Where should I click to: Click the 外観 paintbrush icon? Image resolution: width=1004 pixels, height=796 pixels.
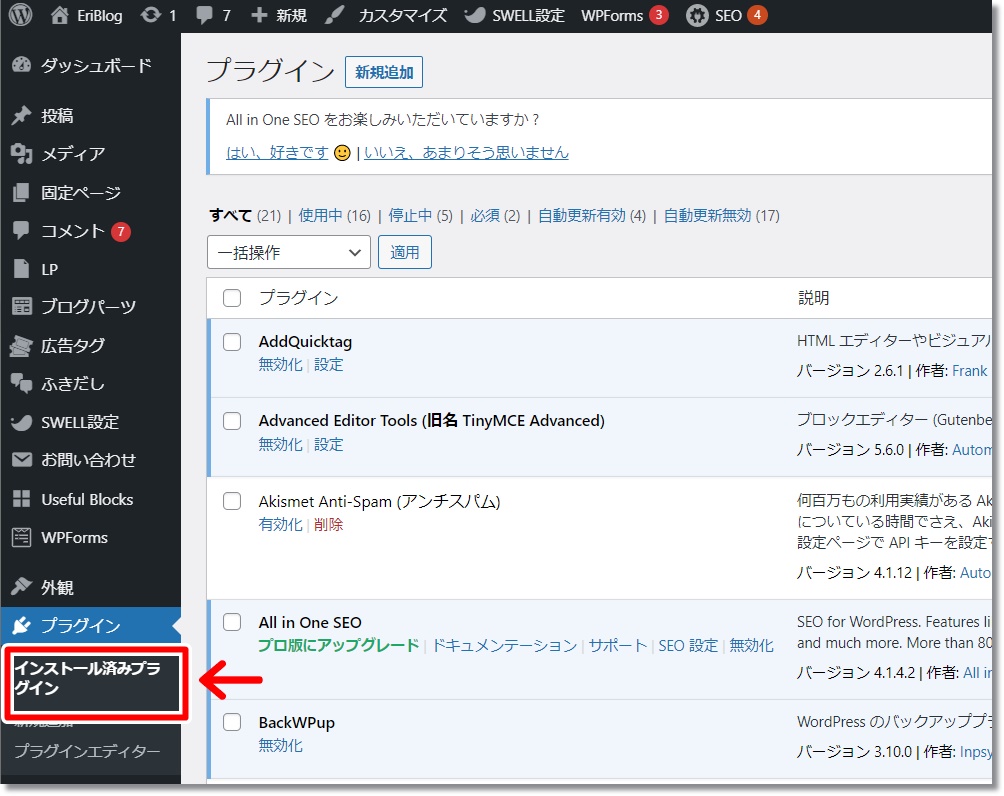(x=21, y=587)
